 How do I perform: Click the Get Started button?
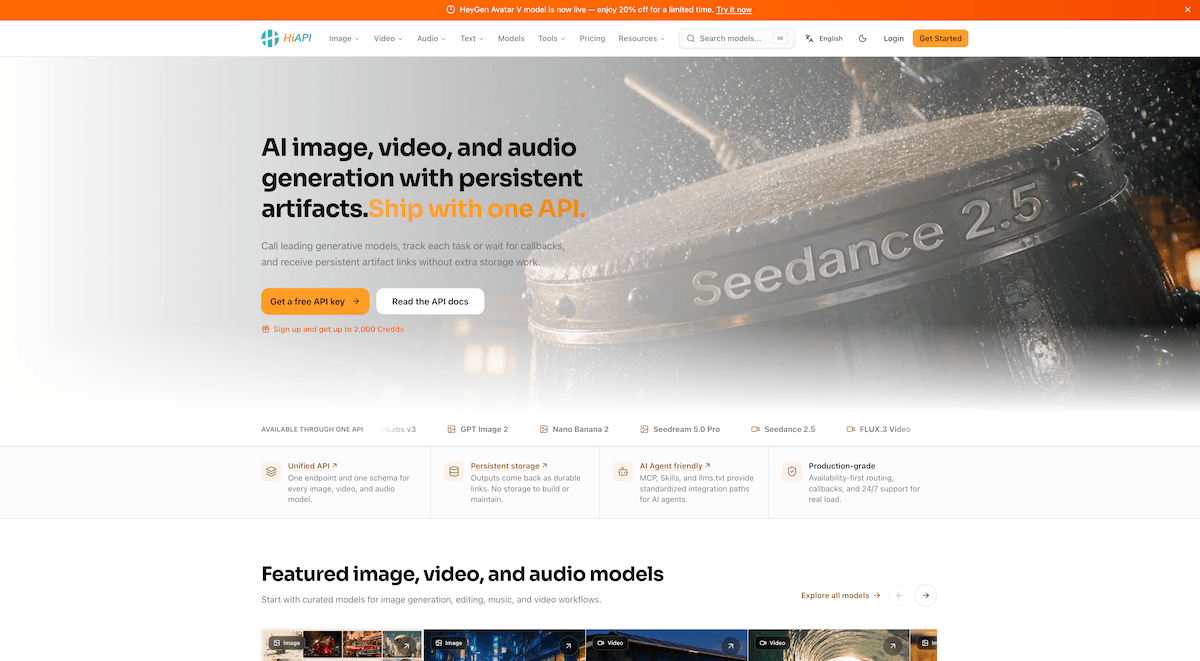[x=940, y=38]
